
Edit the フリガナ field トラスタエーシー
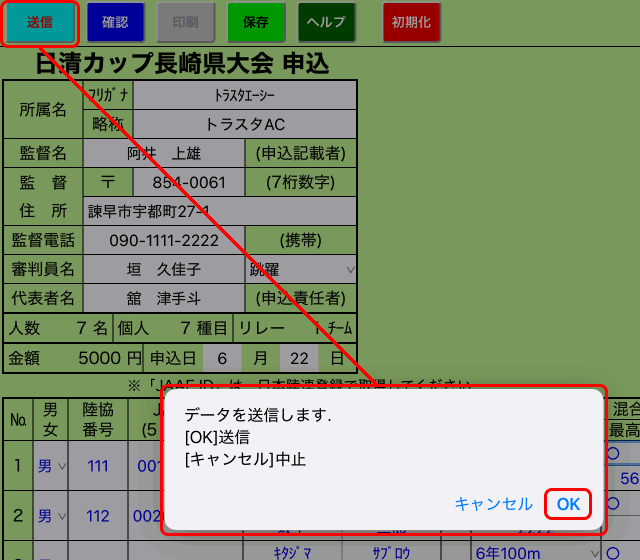click(245, 95)
